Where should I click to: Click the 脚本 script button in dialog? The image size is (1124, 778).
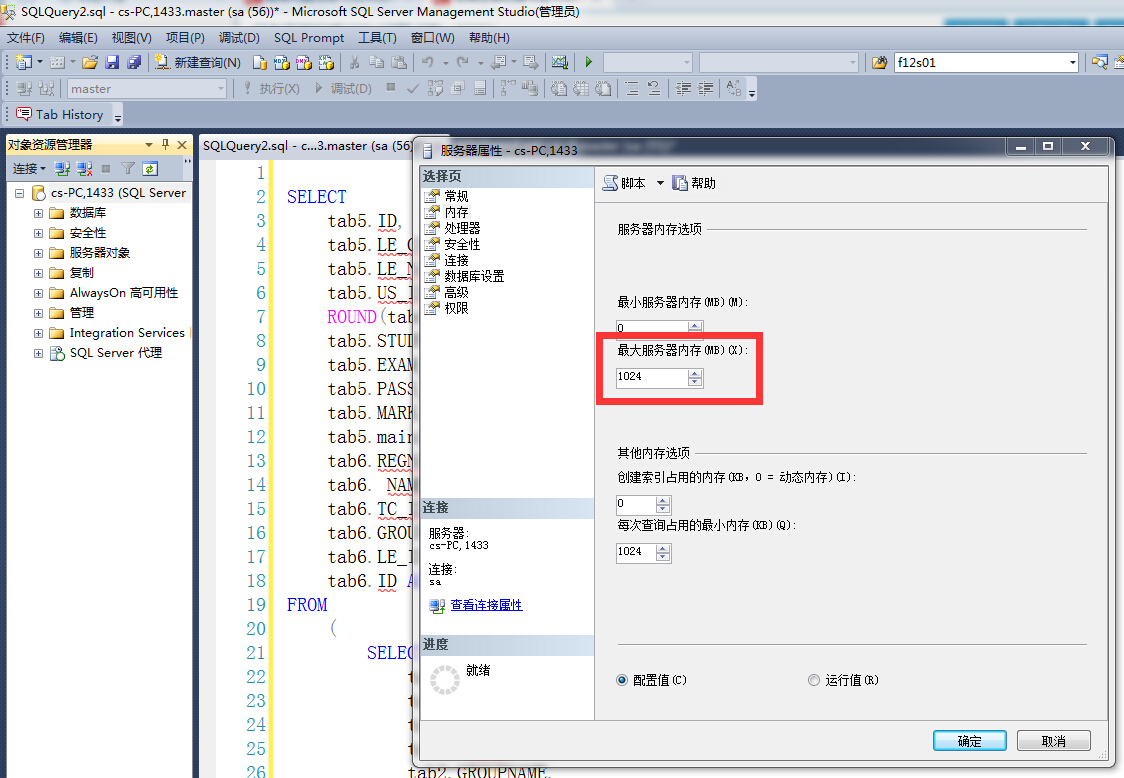[x=624, y=183]
